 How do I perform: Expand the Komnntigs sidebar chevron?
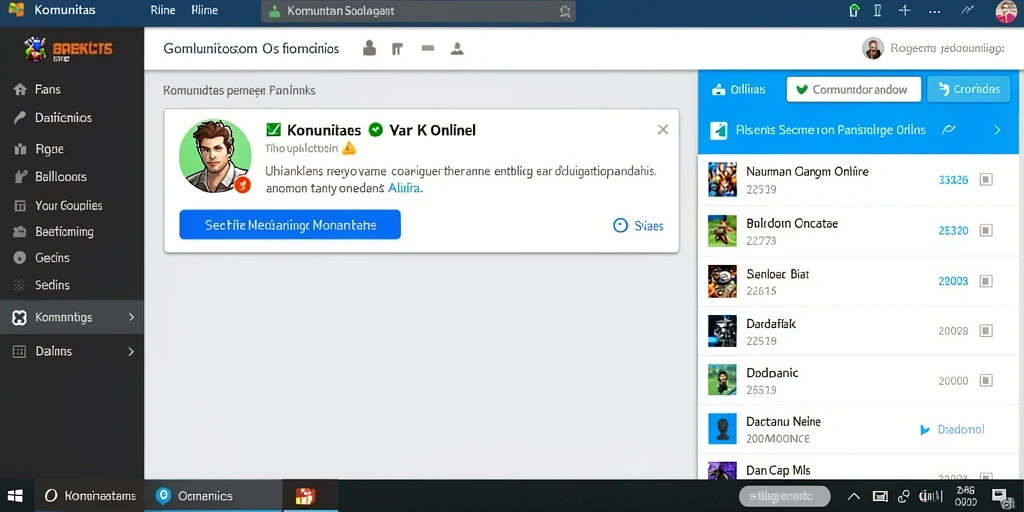tap(131, 317)
